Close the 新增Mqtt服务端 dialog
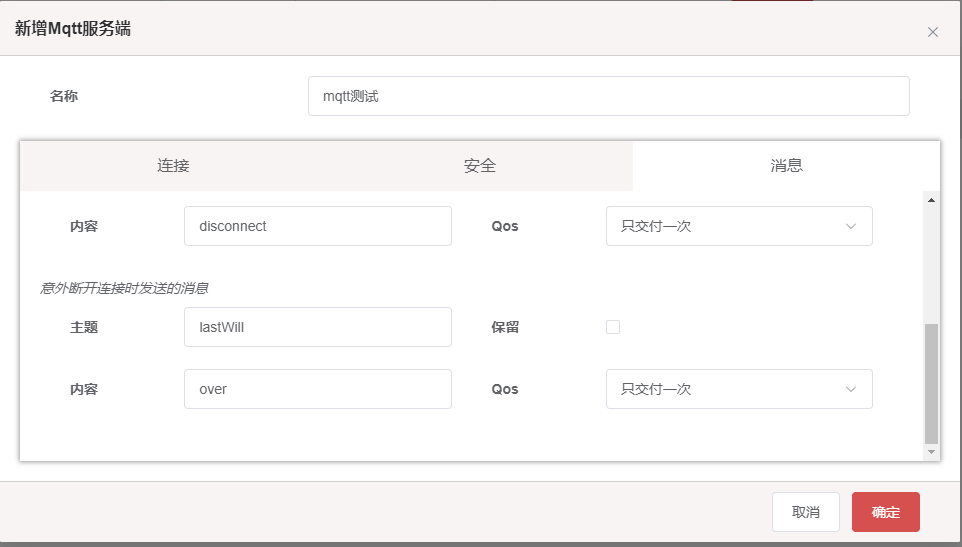The image size is (962, 547). pyautogui.click(x=933, y=32)
